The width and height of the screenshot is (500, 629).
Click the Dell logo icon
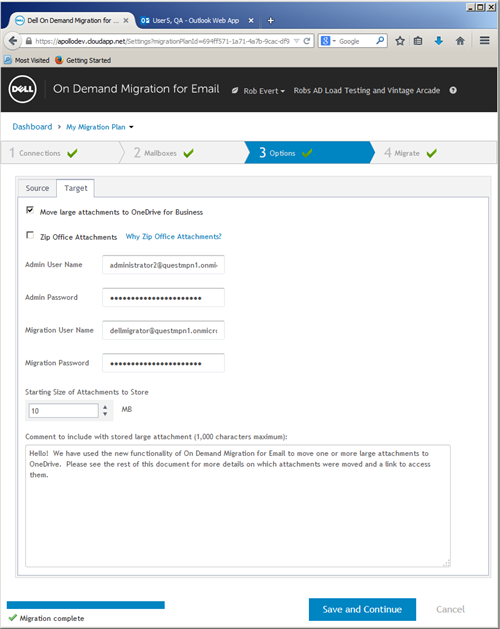point(22,89)
